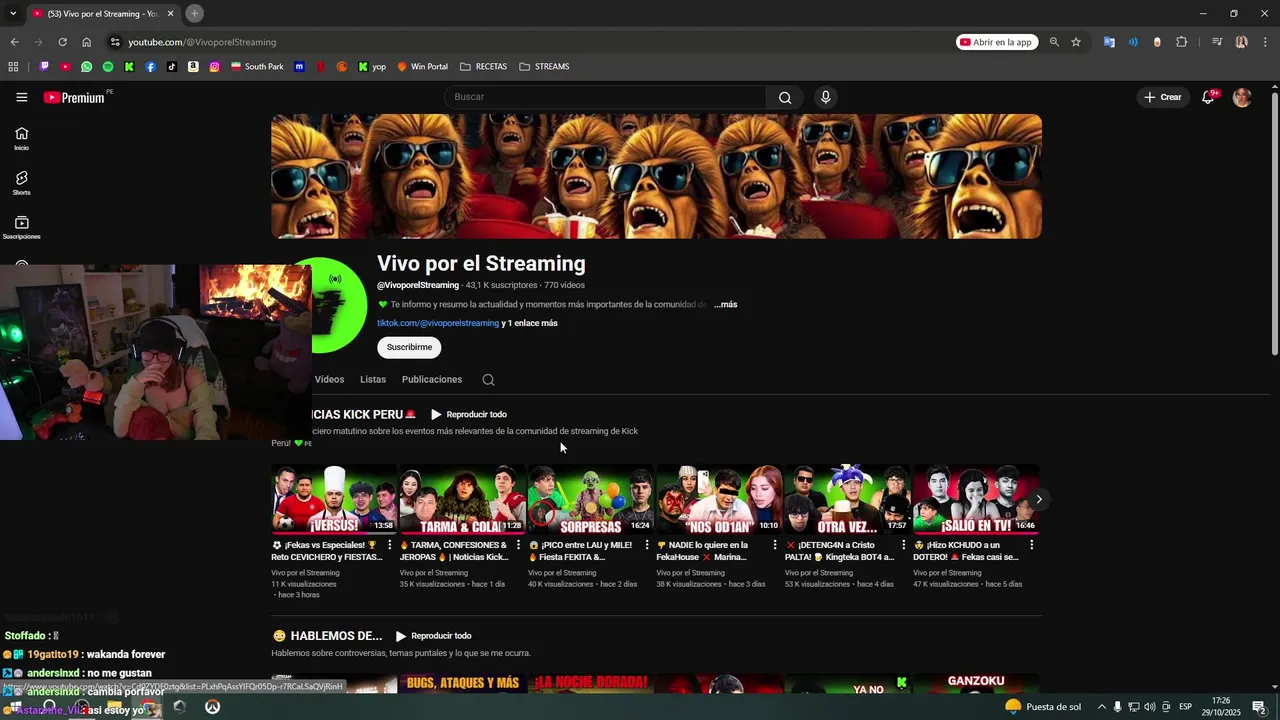
Task: Click the Crear button
Action: (1163, 97)
